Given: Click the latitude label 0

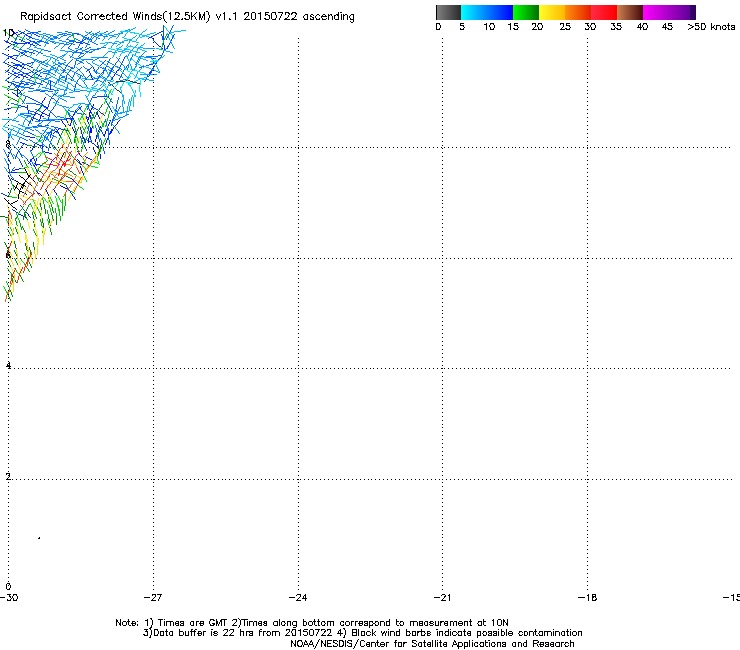Looking at the screenshot, I should coord(8,587).
